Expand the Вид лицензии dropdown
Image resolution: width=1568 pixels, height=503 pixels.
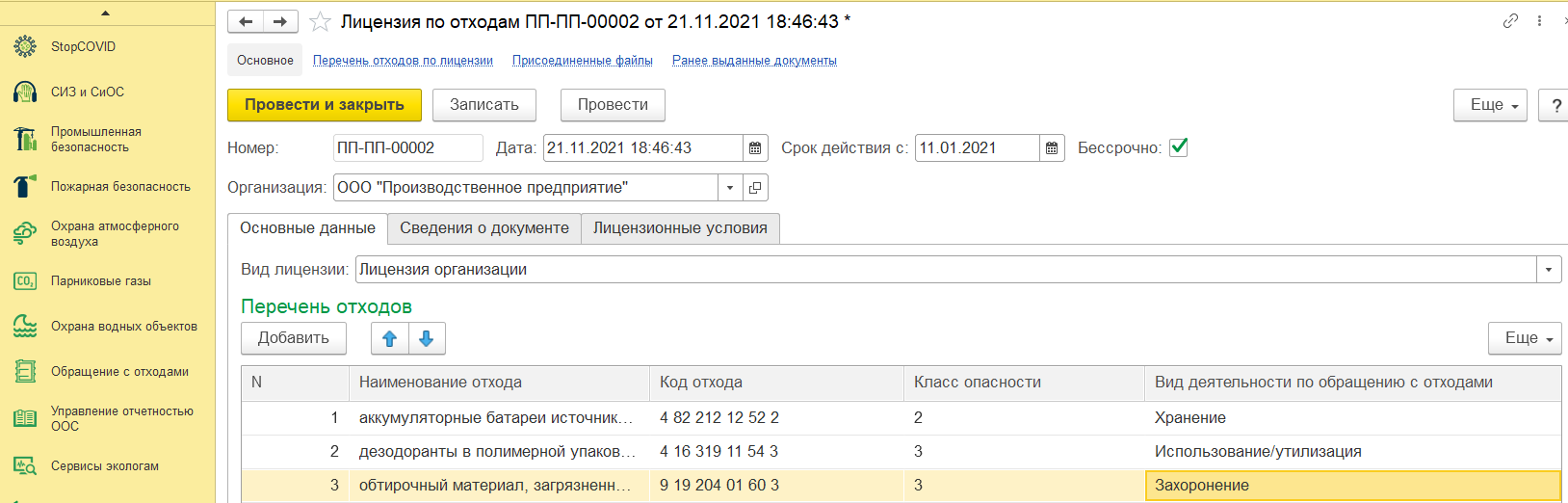(x=1549, y=270)
